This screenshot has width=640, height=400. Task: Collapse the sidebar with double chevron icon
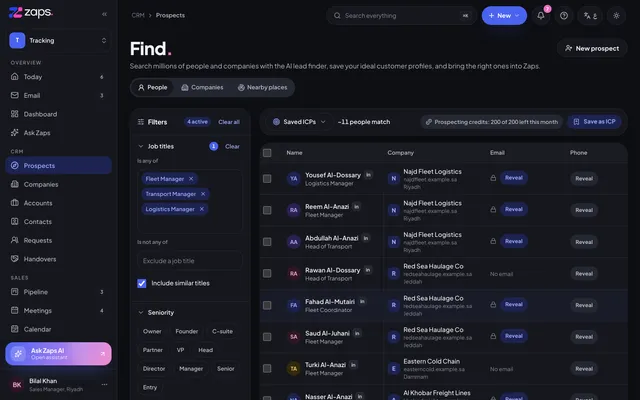pos(104,14)
